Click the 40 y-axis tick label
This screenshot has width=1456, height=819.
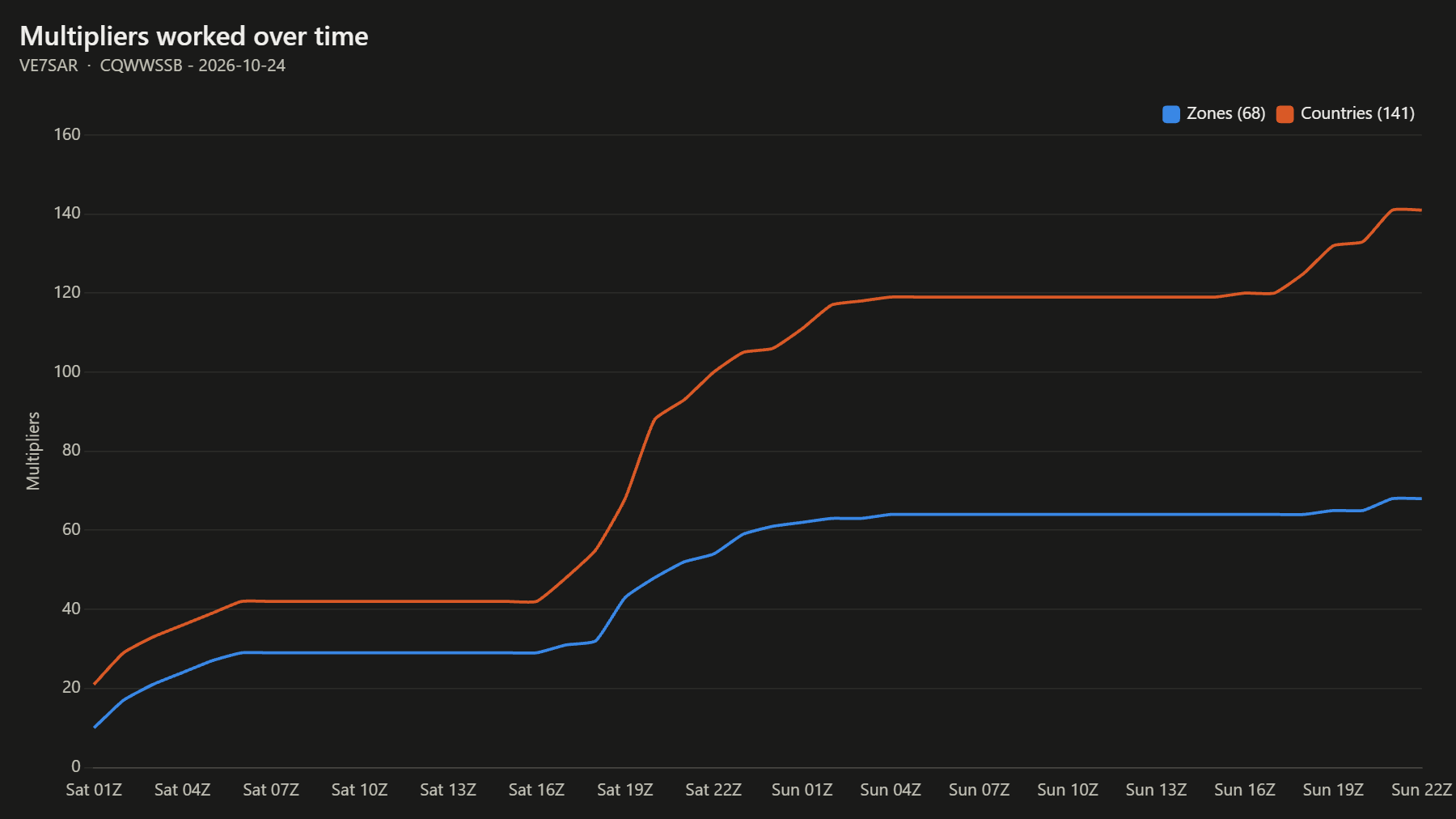tap(71, 609)
